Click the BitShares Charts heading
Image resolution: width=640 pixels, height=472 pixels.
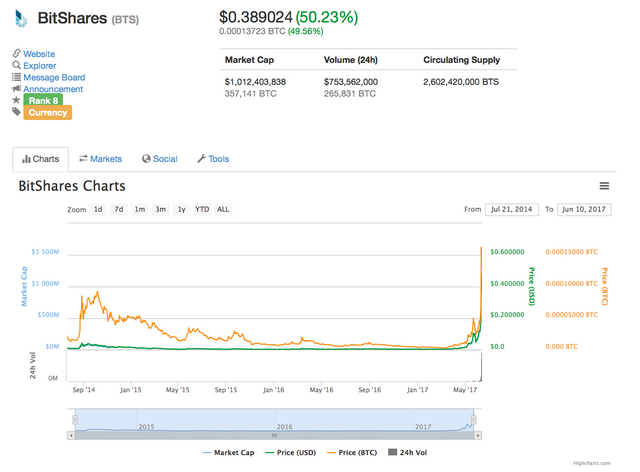(x=72, y=186)
